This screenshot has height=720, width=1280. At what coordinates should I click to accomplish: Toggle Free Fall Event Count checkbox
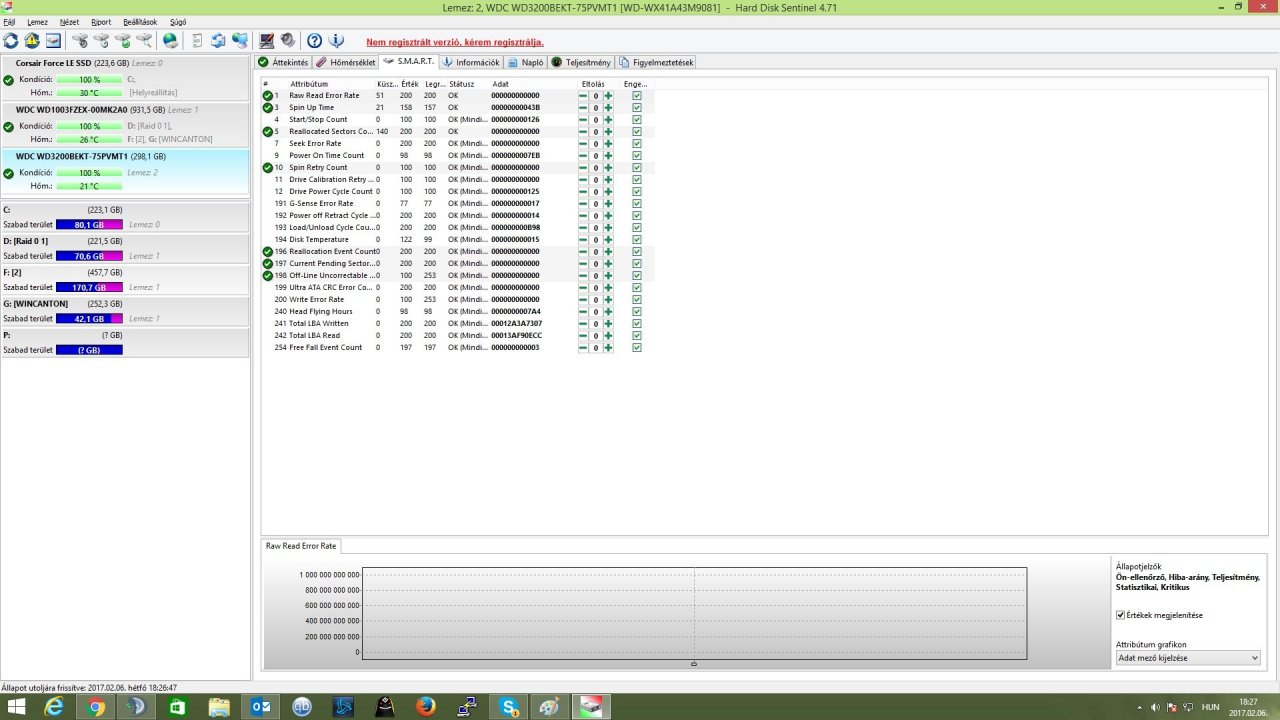637,347
